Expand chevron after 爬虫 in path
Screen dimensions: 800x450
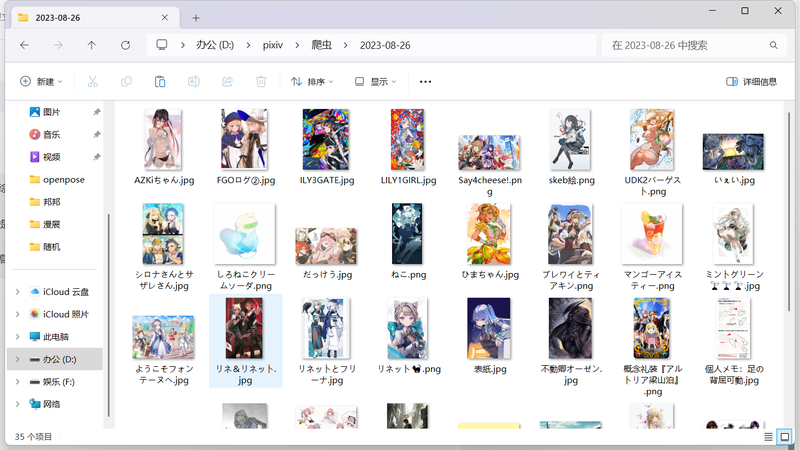click(x=345, y=45)
